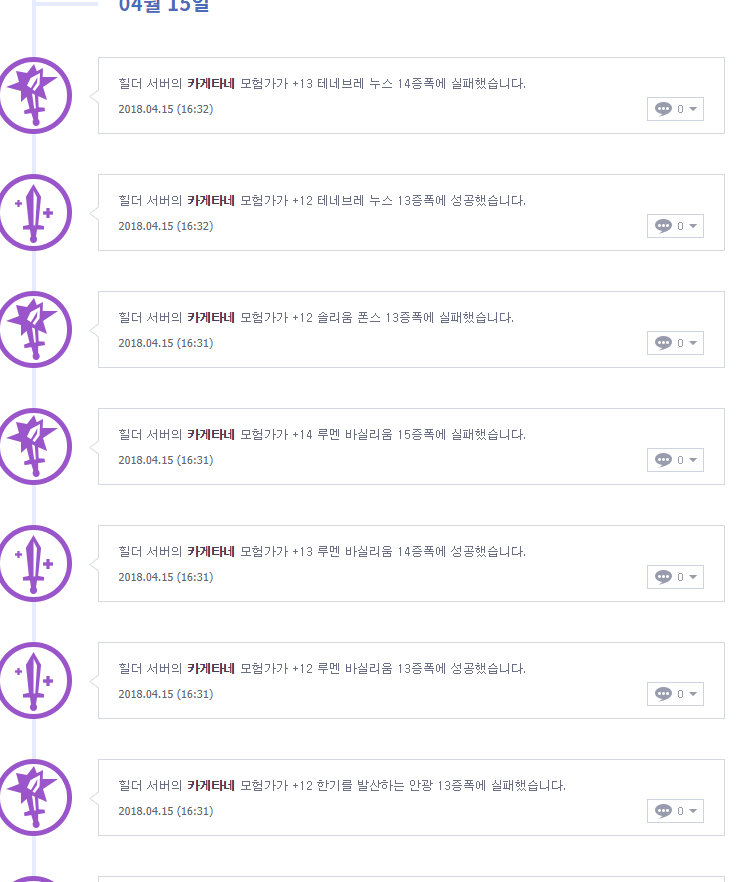
Task: Click 카게타네 name in 한기를 발산하는 안광 entry
Action: 210,786
